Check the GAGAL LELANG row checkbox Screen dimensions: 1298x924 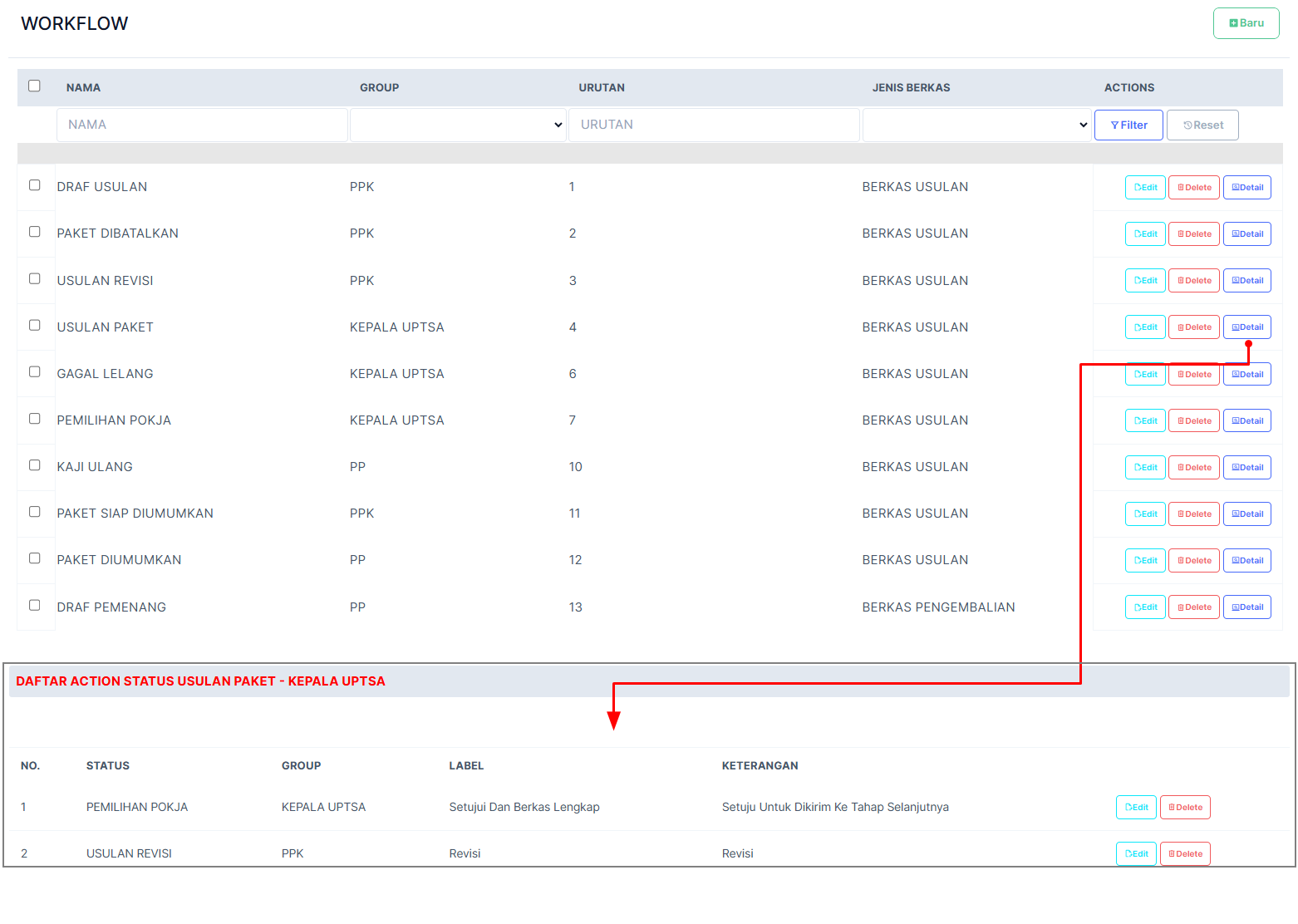pos(35,372)
